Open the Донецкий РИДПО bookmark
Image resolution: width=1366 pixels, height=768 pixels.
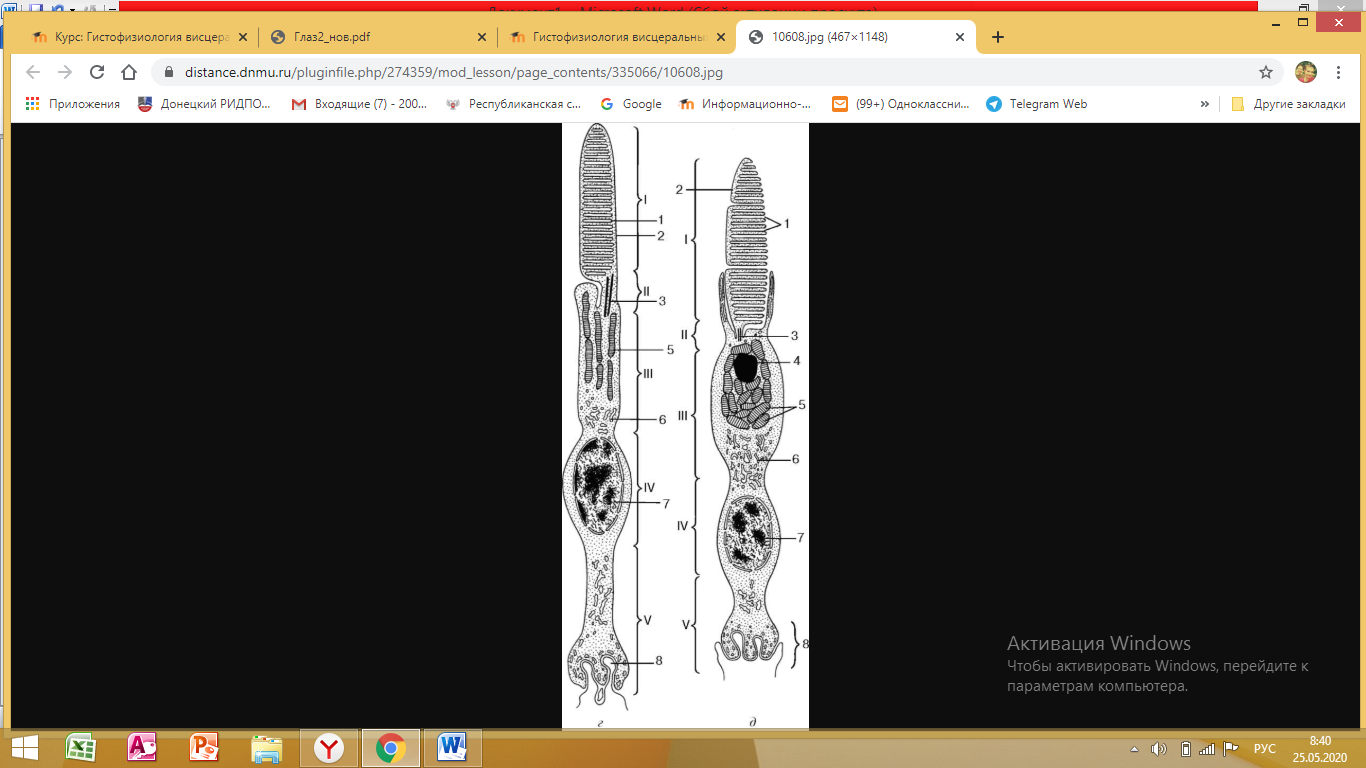click(204, 104)
